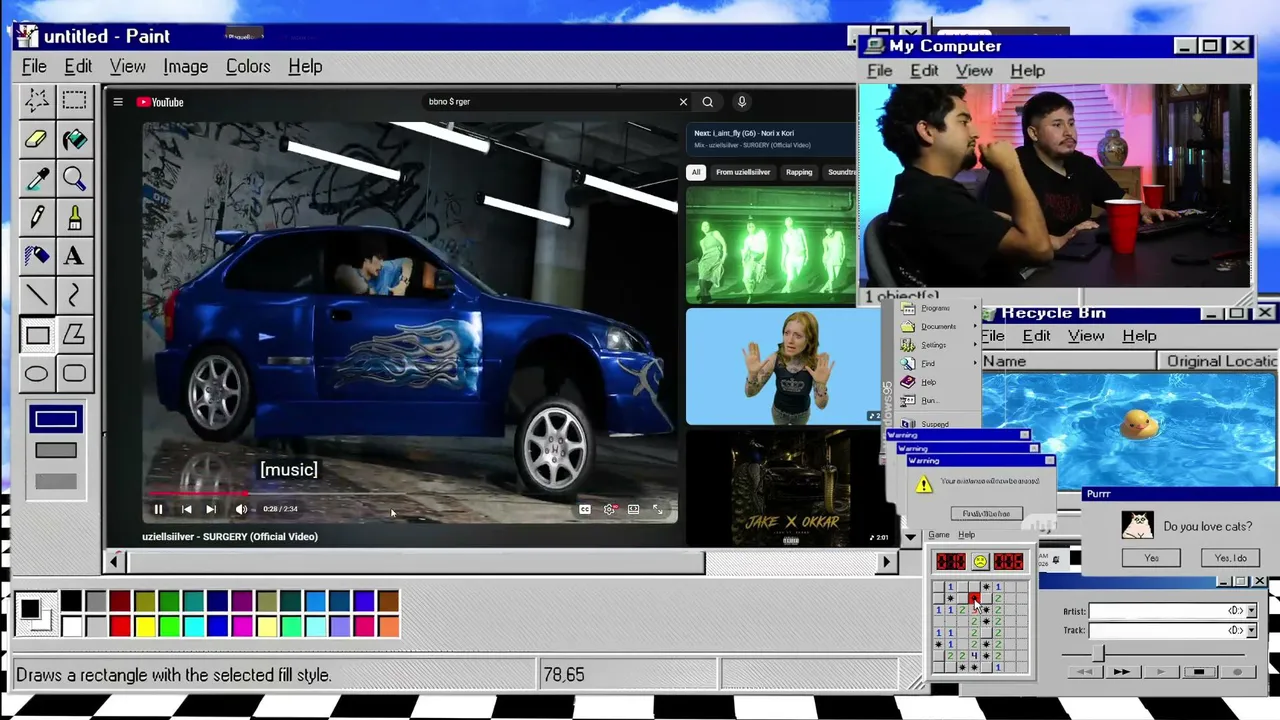Open the Game menu in Minesweeper
The image size is (1280, 720).
[x=939, y=535]
